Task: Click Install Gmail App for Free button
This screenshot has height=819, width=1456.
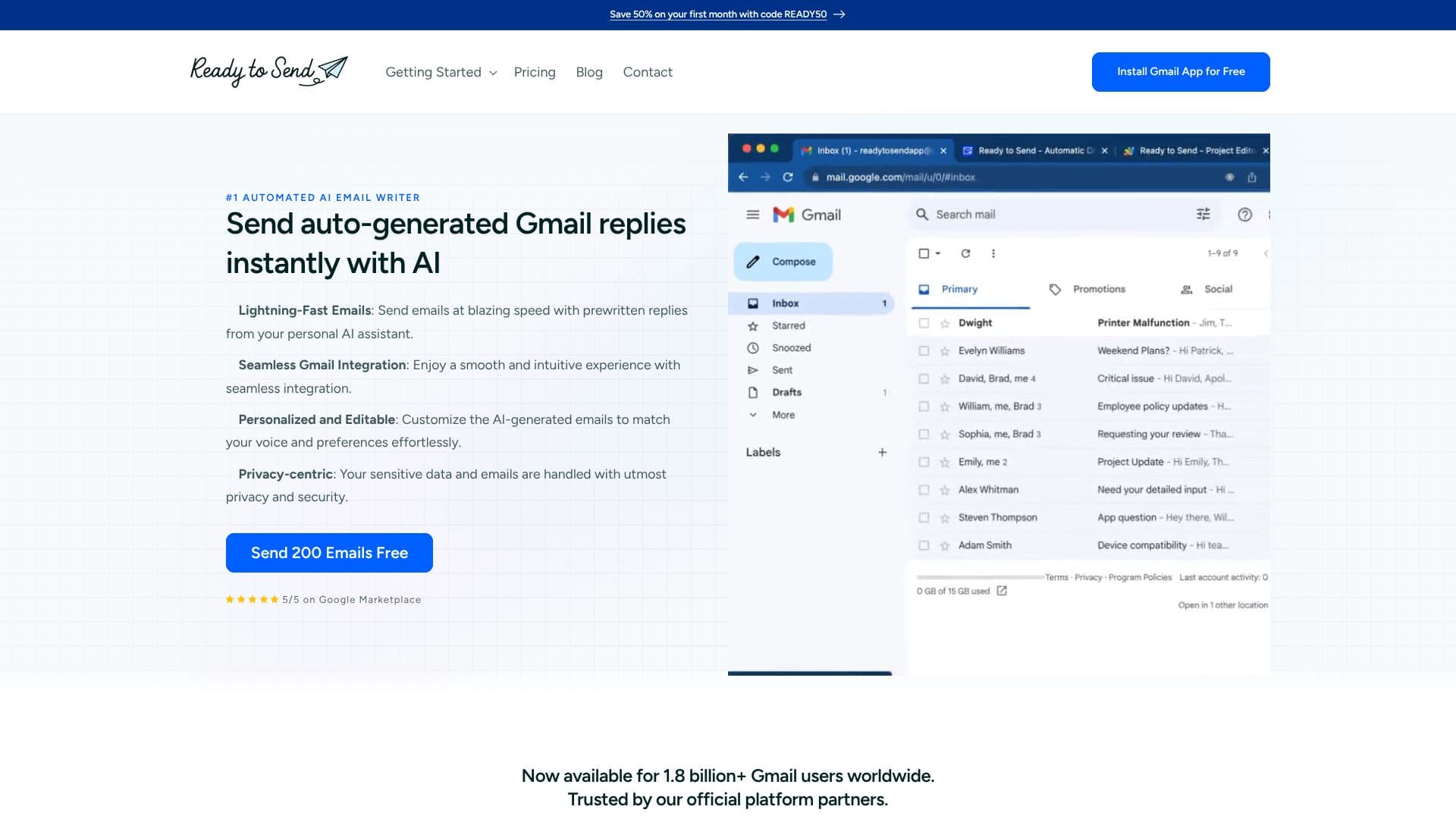Action: click(1181, 72)
